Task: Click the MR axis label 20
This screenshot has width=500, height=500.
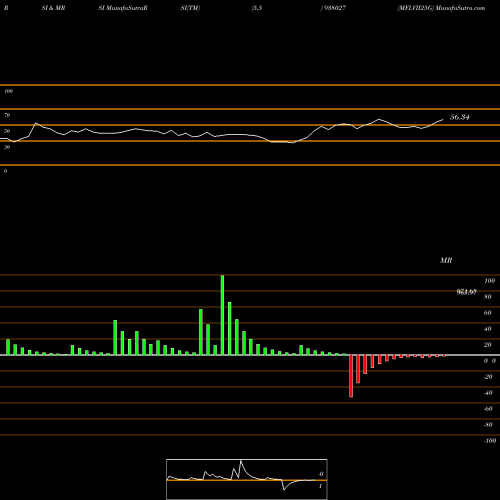Action: click(x=487, y=345)
